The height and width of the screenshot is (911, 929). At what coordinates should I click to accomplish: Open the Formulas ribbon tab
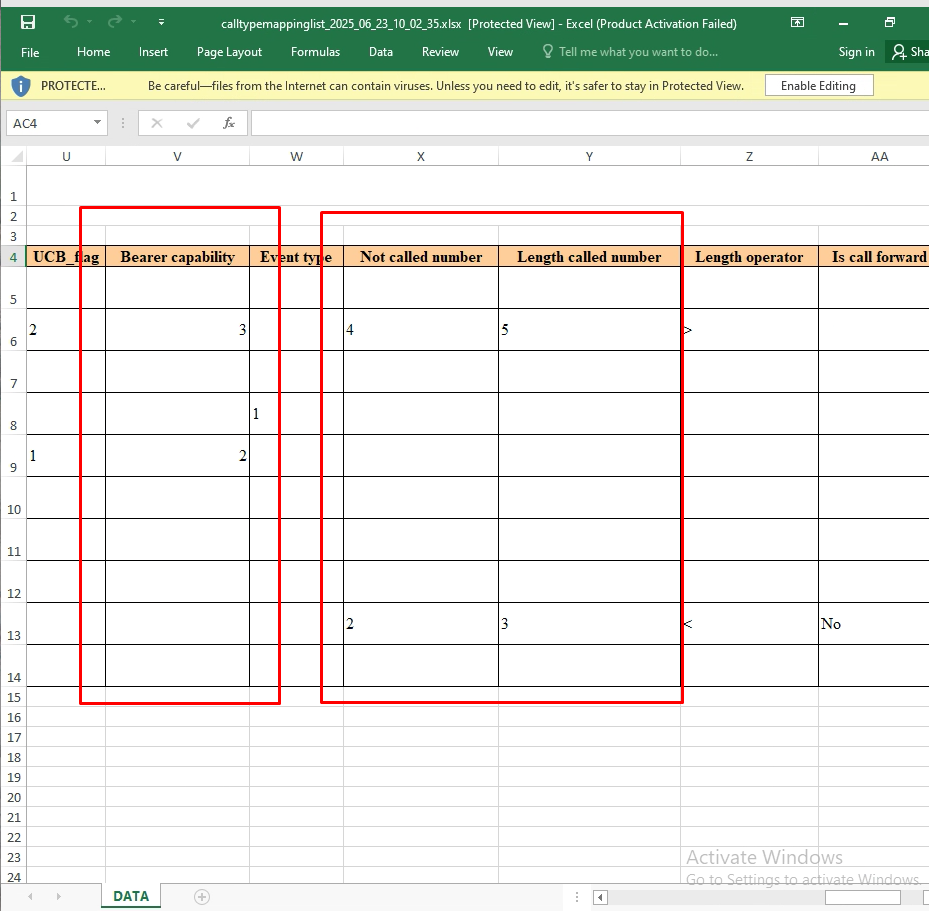pyautogui.click(x=315, y=52)
